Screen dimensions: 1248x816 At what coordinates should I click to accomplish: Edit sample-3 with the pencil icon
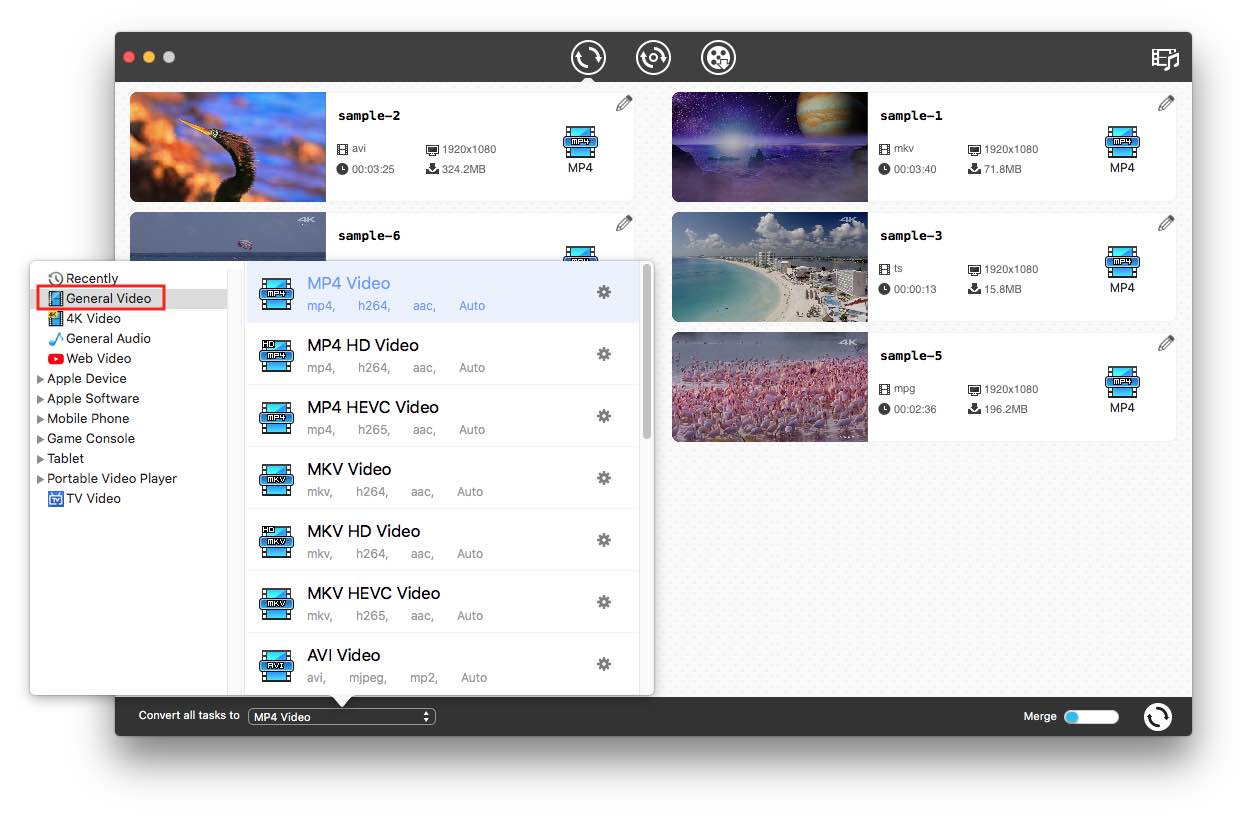point(1166,223)
